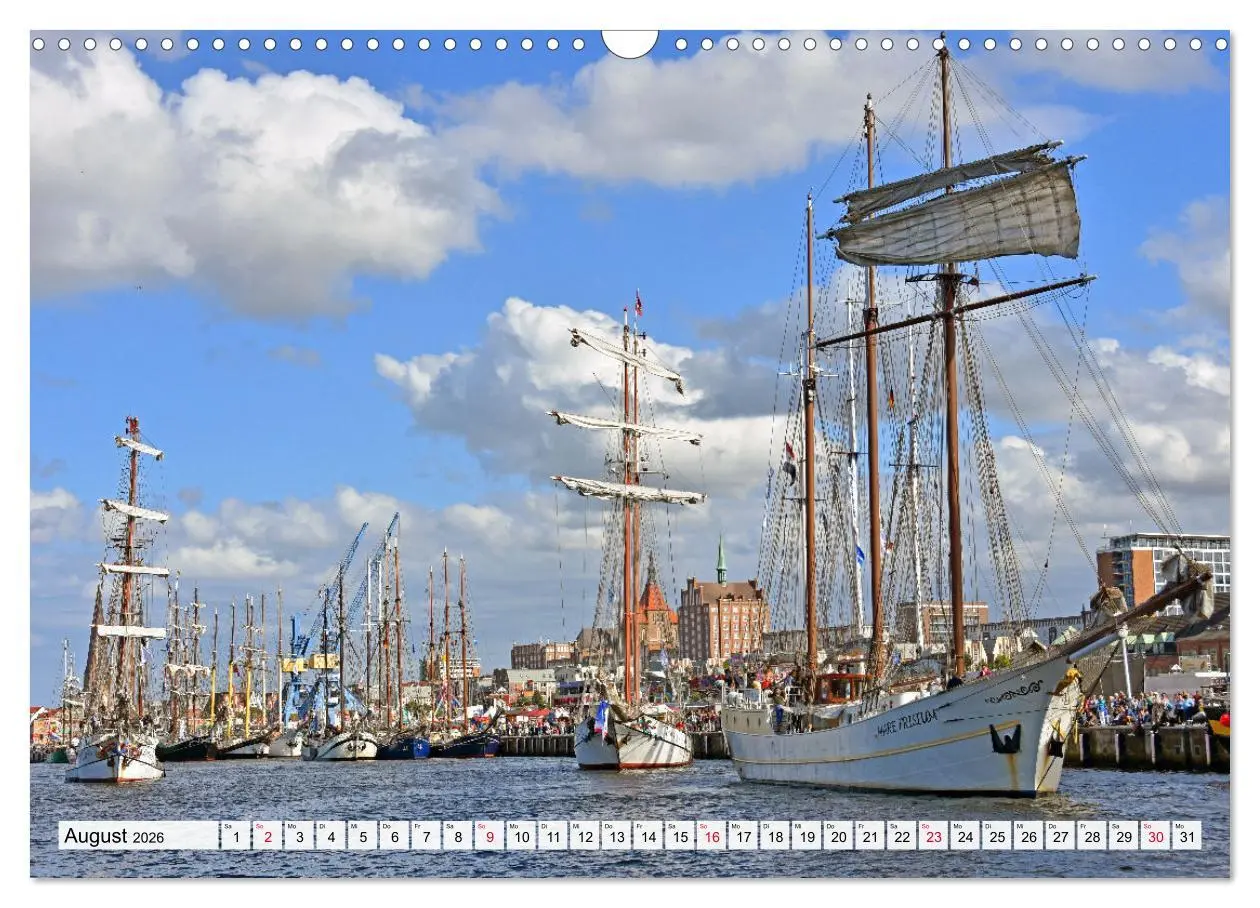The height and width of the screenshot is (908, 1260).
Task: Click date cell 11 in August row
Action: [x=552, y=836]
